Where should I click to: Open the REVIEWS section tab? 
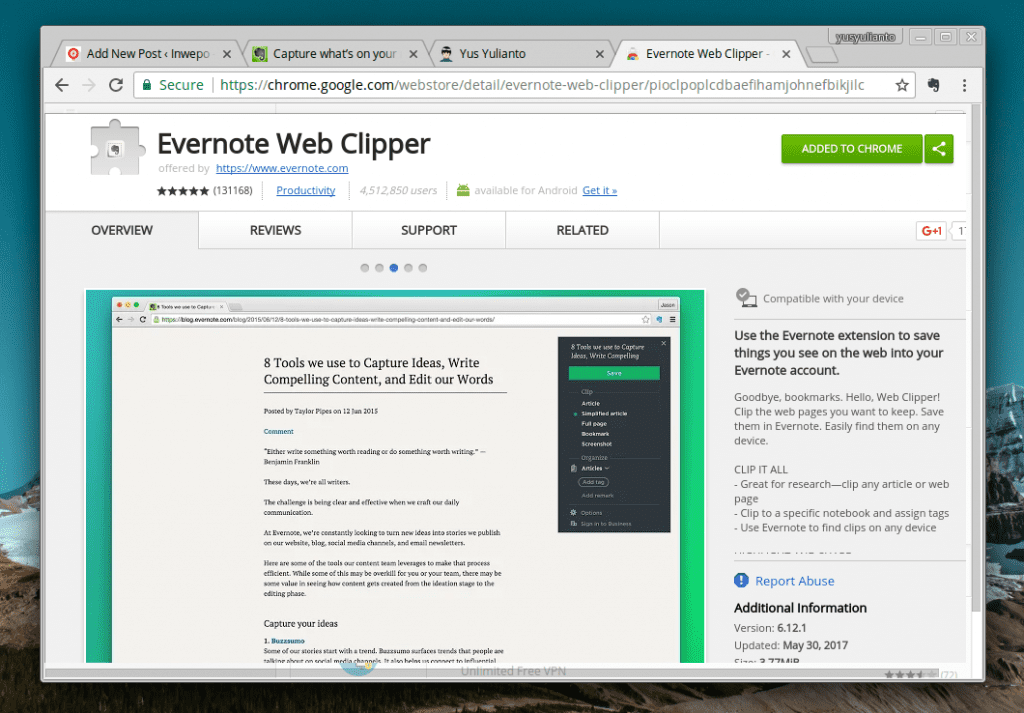[275, 230]
